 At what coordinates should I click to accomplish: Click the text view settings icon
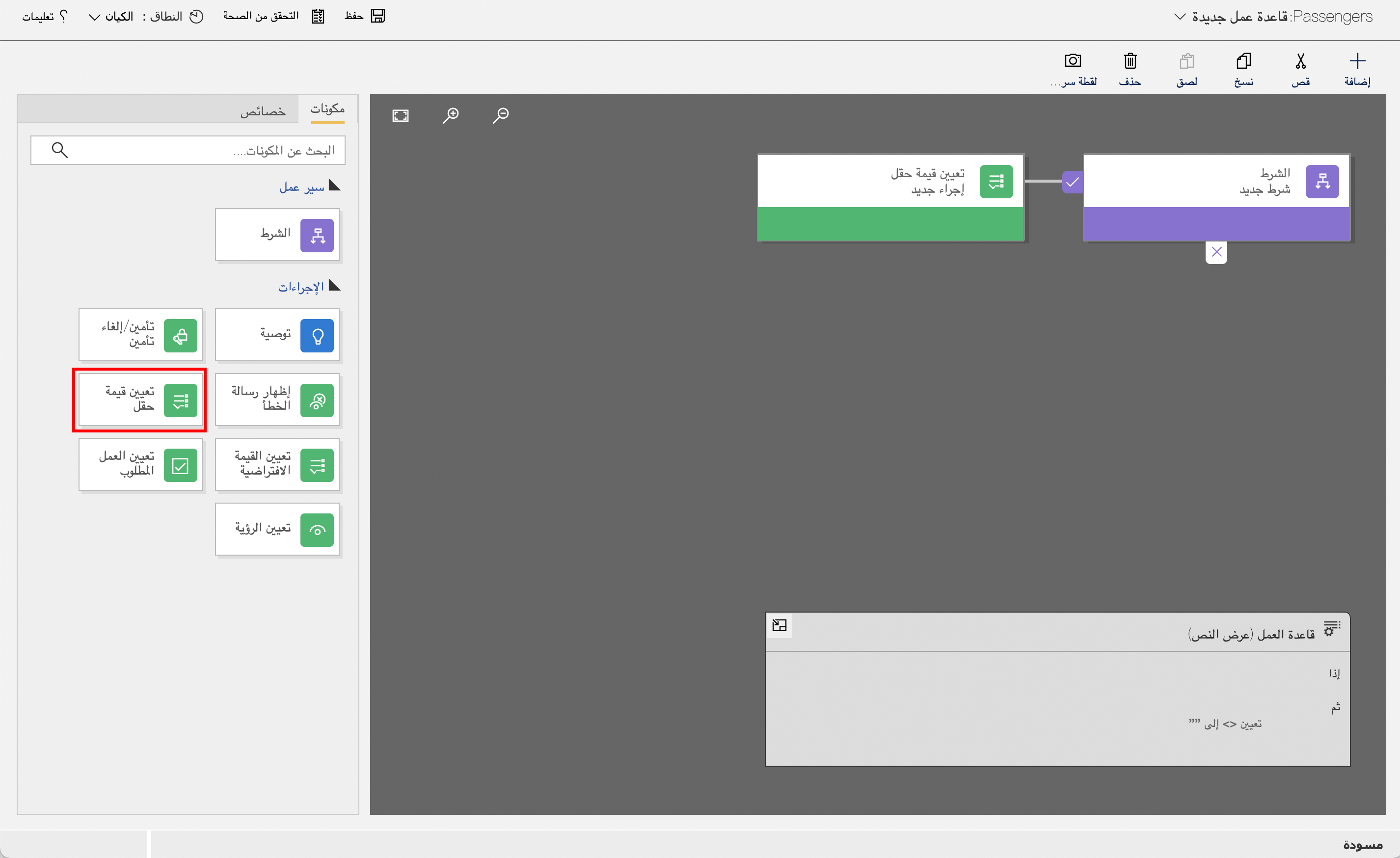click(1331, 628)
